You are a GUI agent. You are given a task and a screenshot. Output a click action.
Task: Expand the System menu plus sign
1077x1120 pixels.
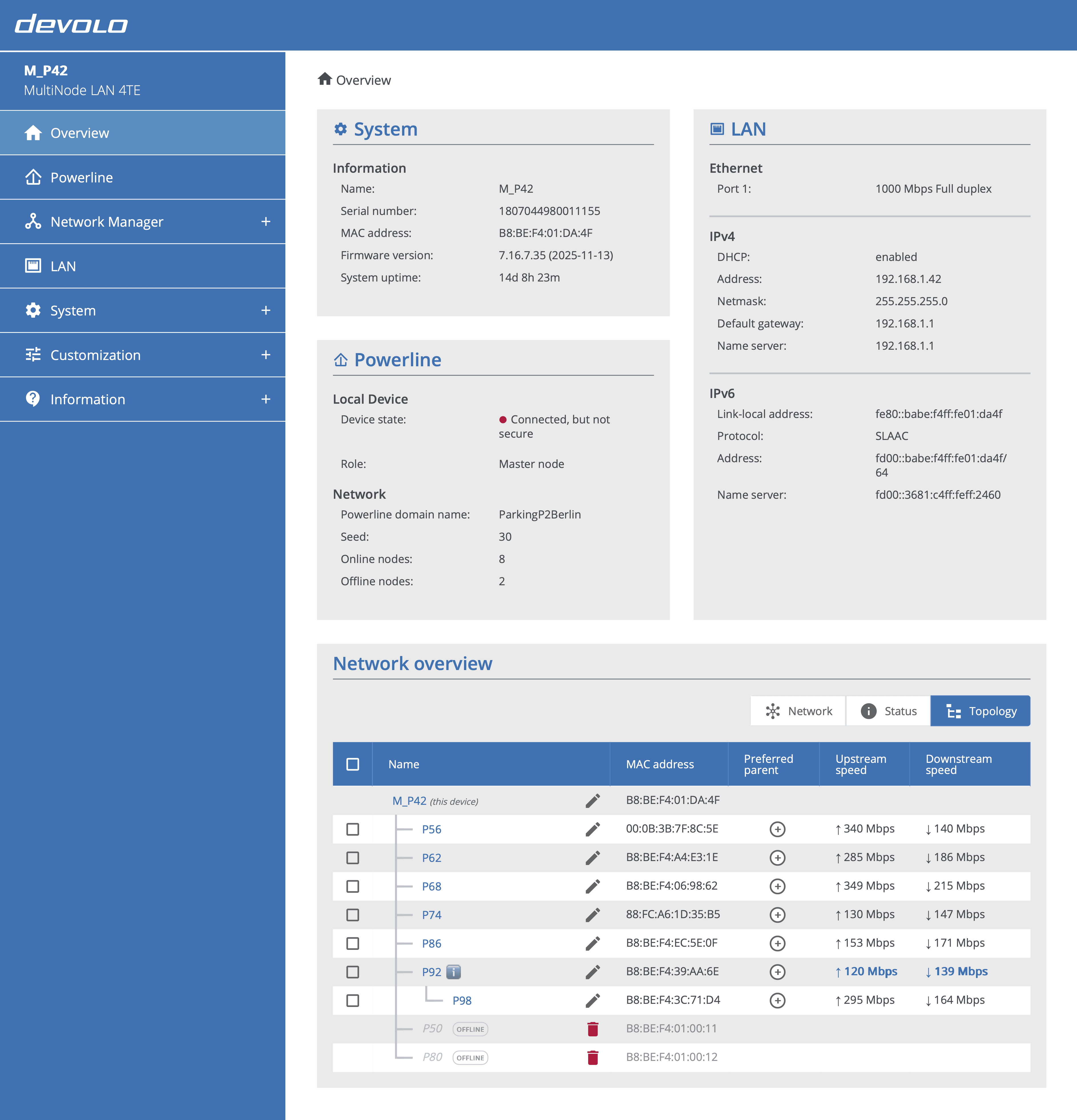click(265, 310)
